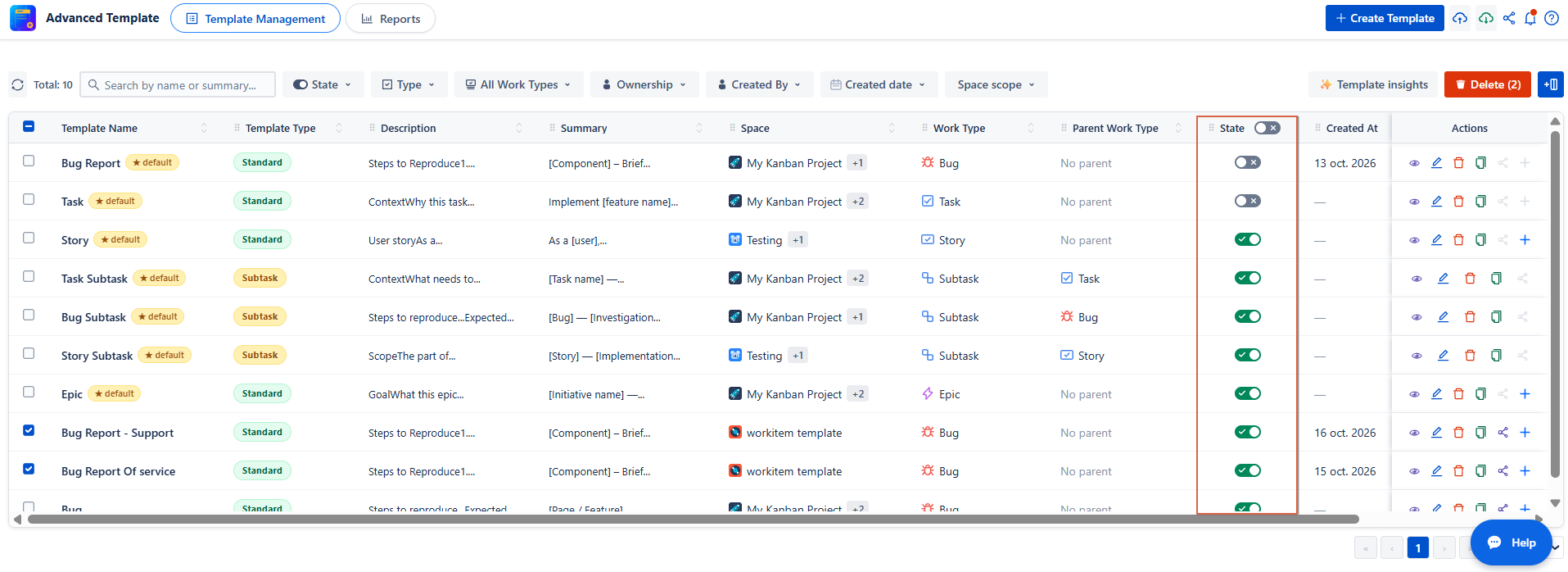Open the Space scope dropdown
This screenshot has height=572, width=1568.
tap(996, 84)
